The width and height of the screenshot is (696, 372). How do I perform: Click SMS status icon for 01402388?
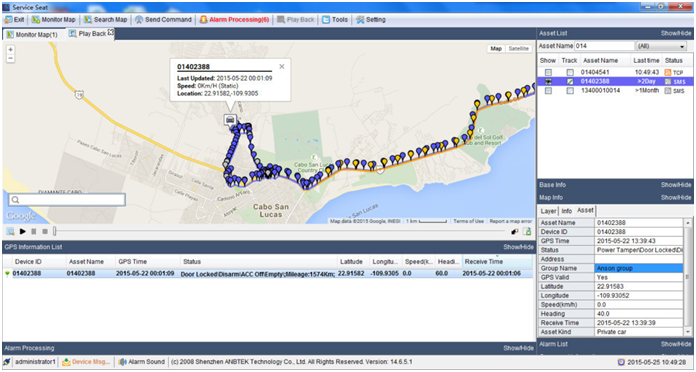(x=667, y=82)
